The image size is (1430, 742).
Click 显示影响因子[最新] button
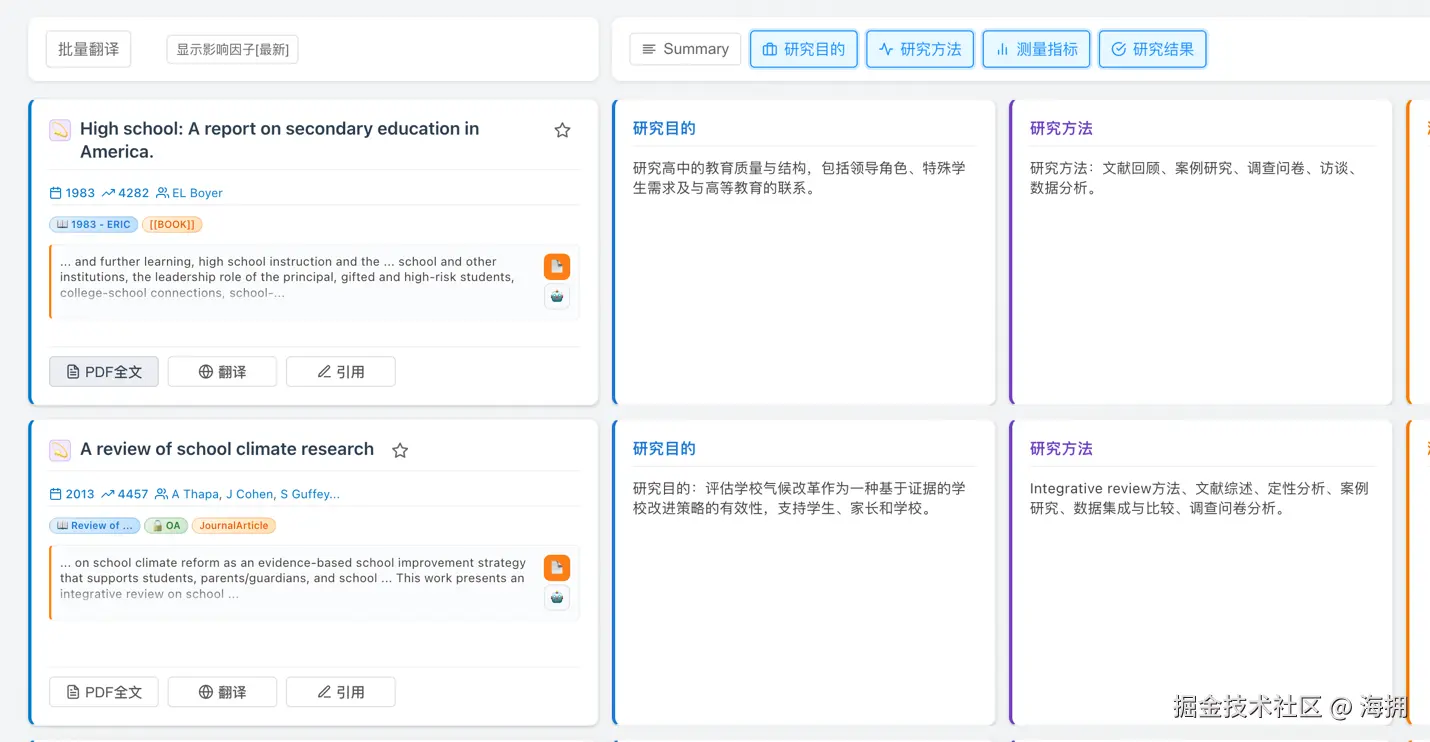pyautogui.click(x=232, y=49)
